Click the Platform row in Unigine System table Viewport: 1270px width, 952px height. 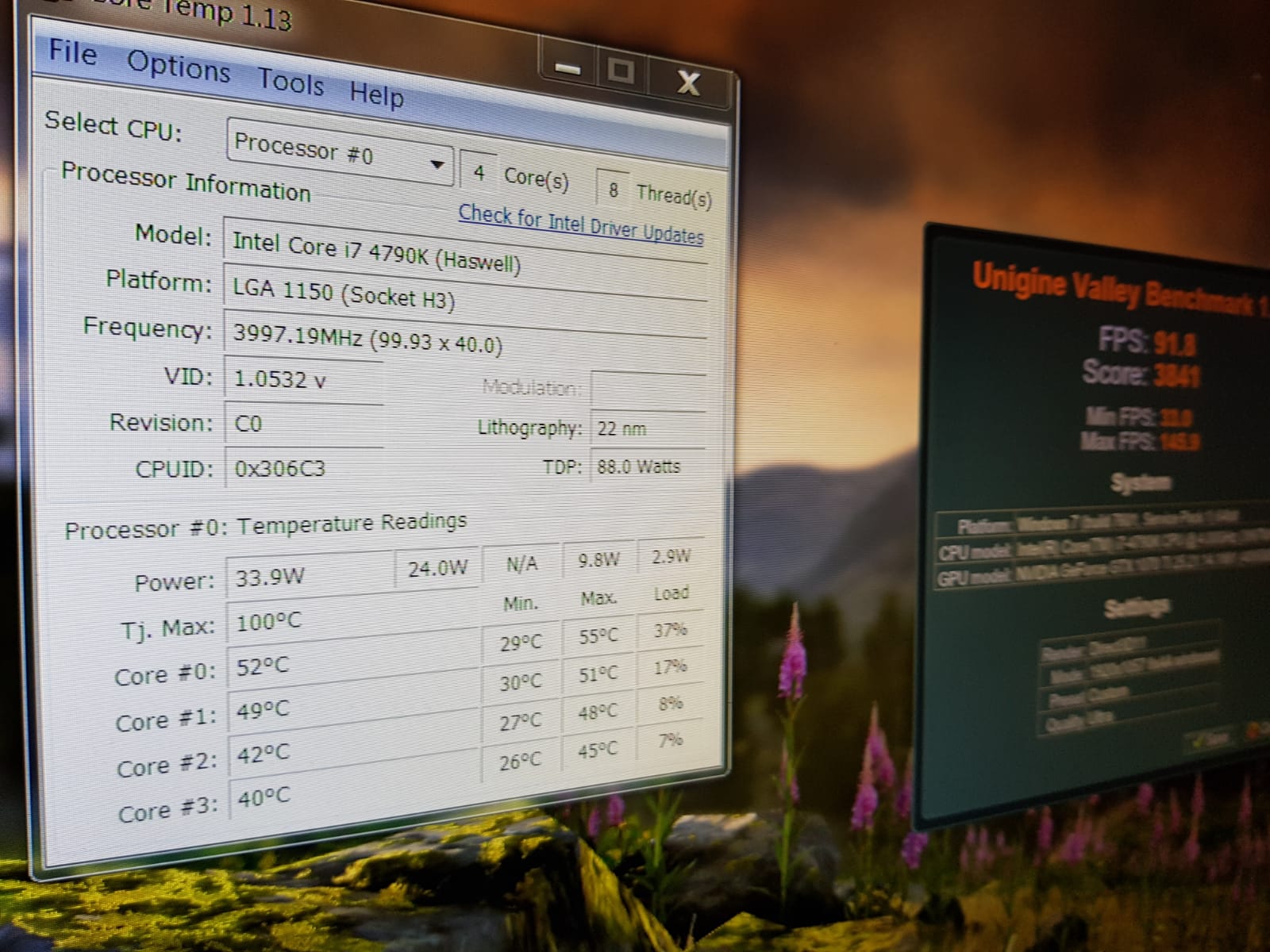click(1103, 521)
